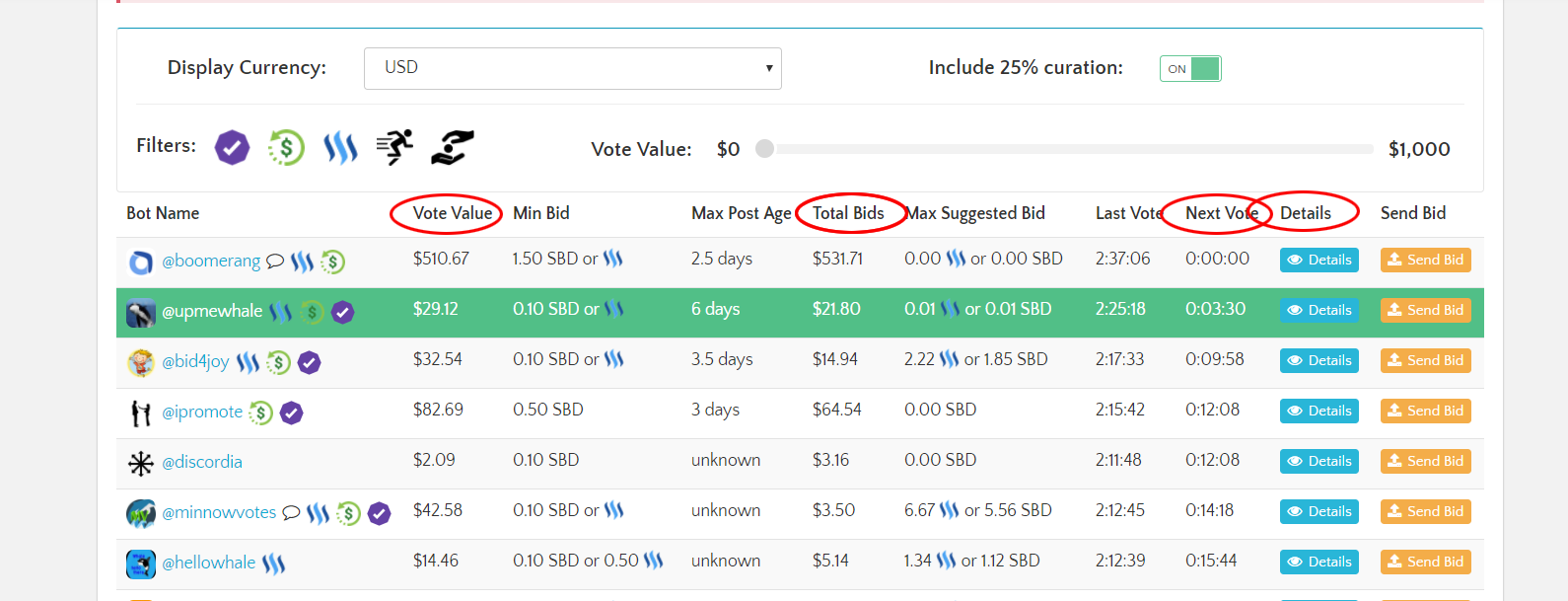This screenshot has width=1568, height=601.
Task: Sort by the Min Bid column header
Action: click(540, 213)
